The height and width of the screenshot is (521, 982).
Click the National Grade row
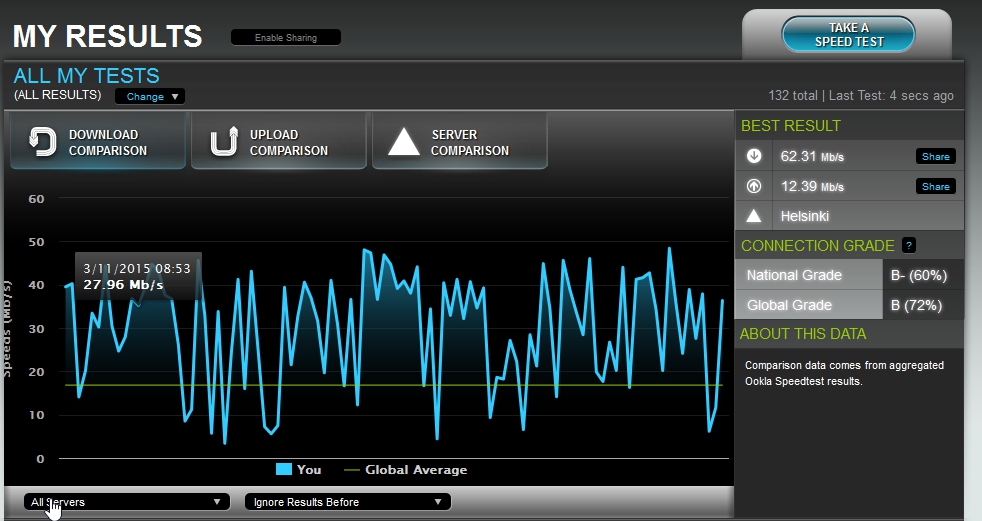click(x=810, y=275)
